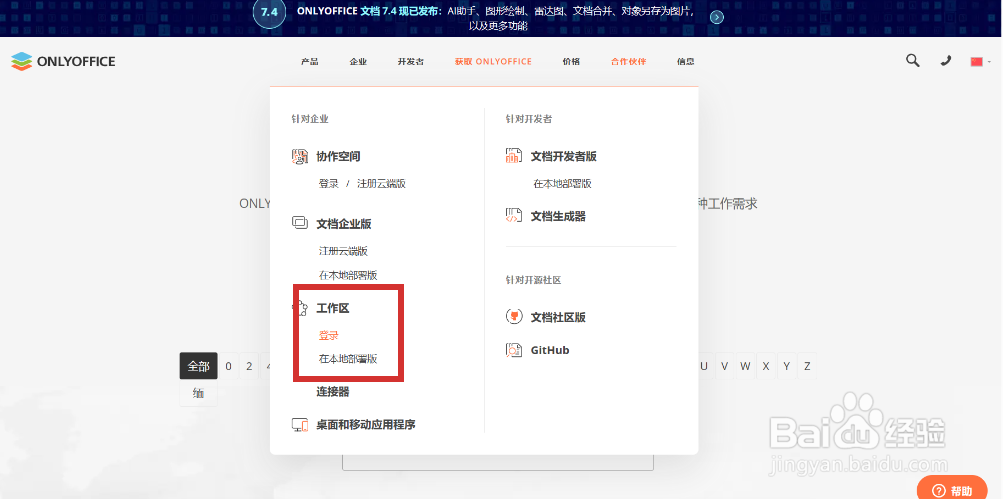1003x499 pixels.
Task: Click the 文档生成器 link
Action: click(558, 216)
